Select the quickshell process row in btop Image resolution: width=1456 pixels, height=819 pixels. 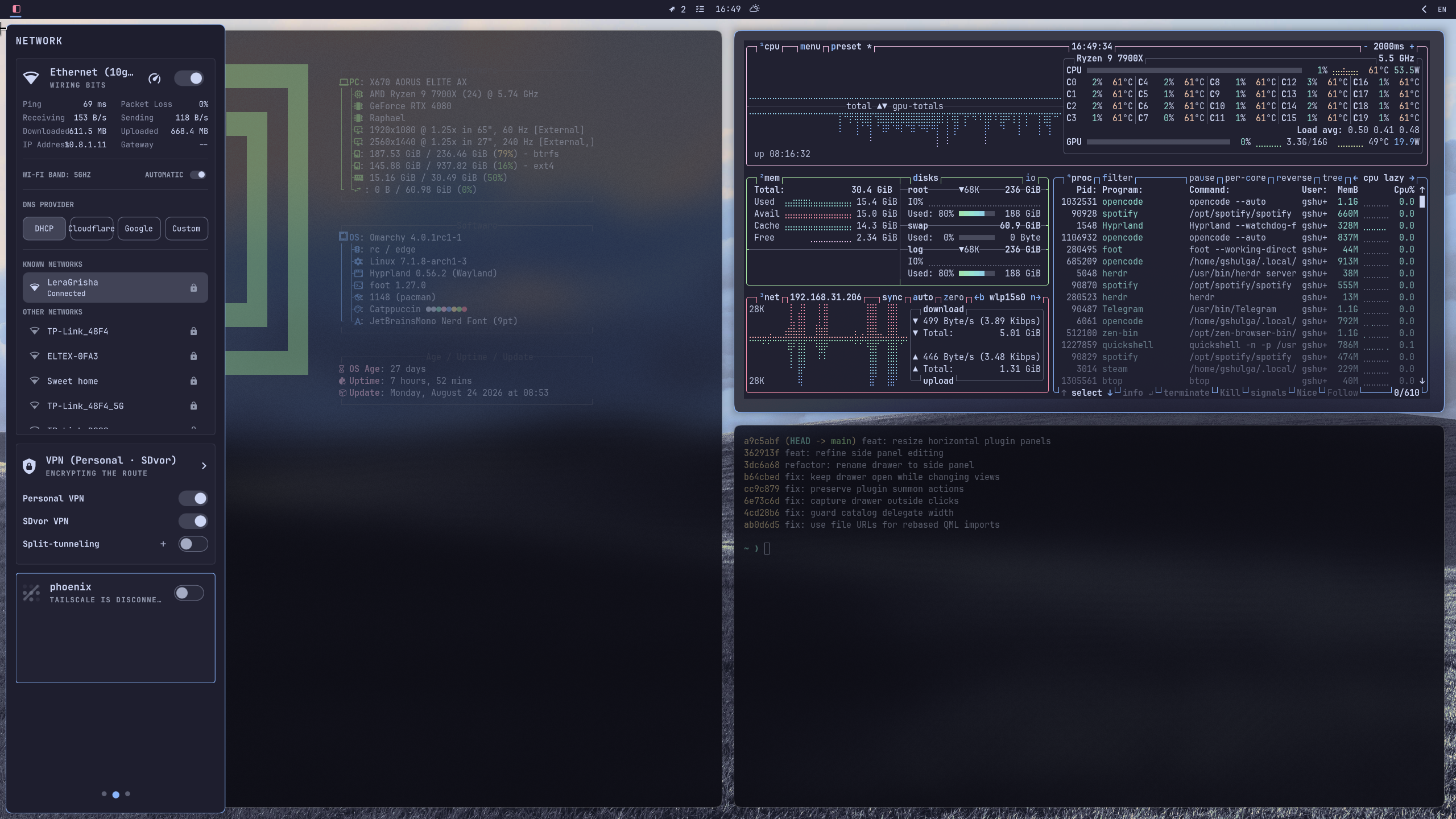[1238, 345]
